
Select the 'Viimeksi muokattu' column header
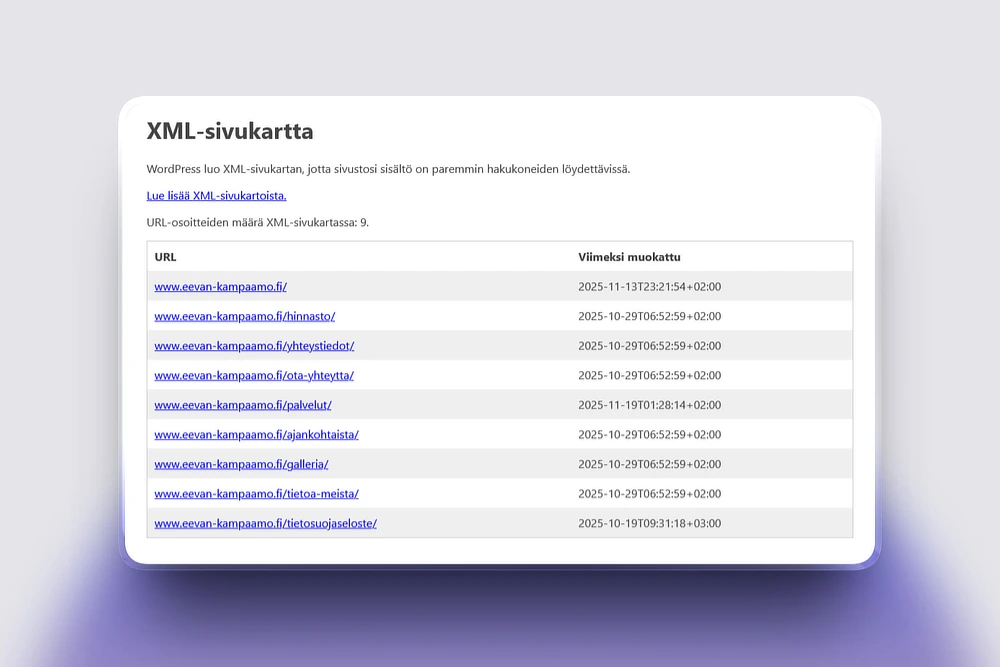(x=629, y=257)
